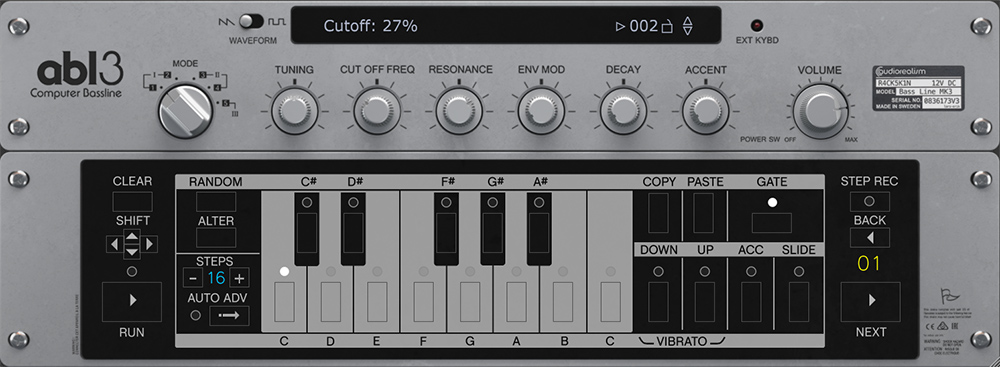Click the abl3 Computer Bassline logo
1000x367 pixels.
(77, 75)
